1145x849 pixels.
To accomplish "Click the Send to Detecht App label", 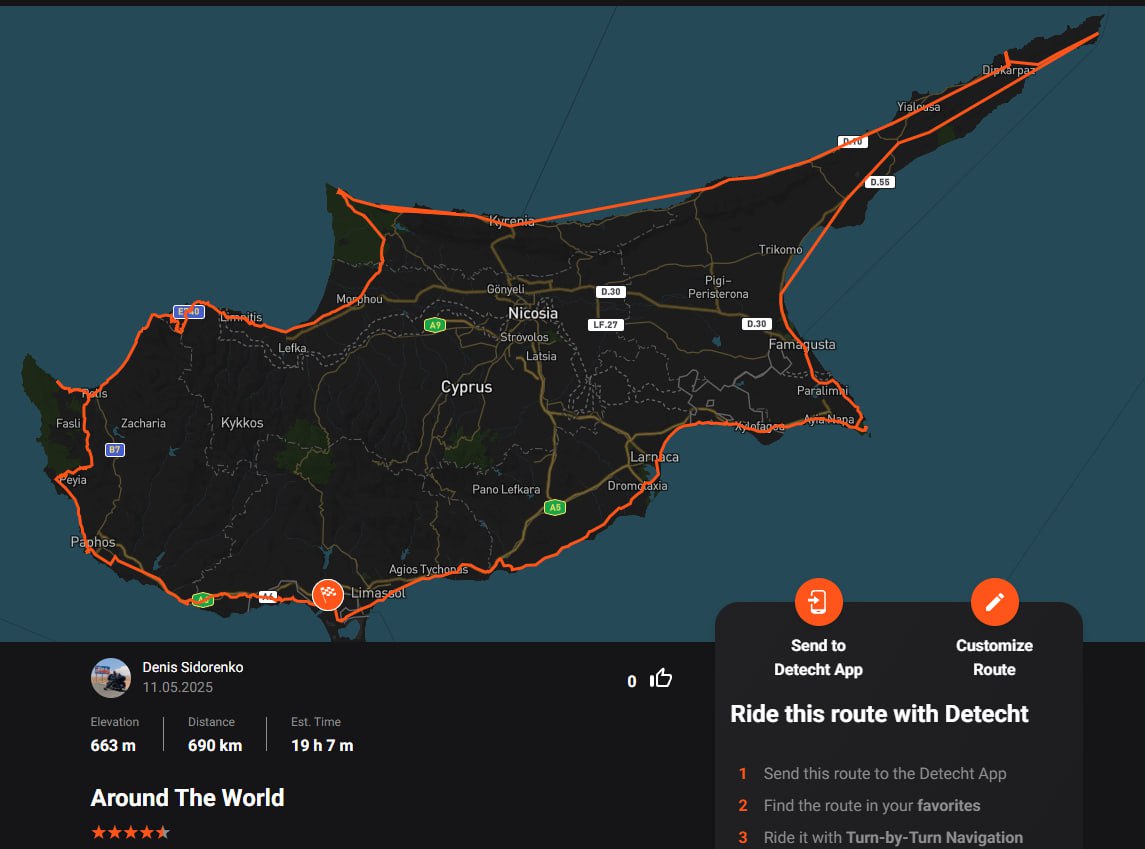I will [818, 657].
